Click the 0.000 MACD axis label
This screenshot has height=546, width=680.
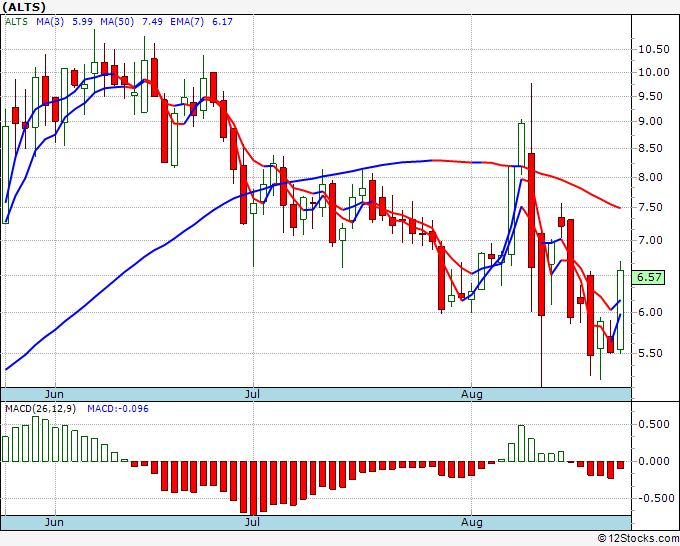point(654,461)
